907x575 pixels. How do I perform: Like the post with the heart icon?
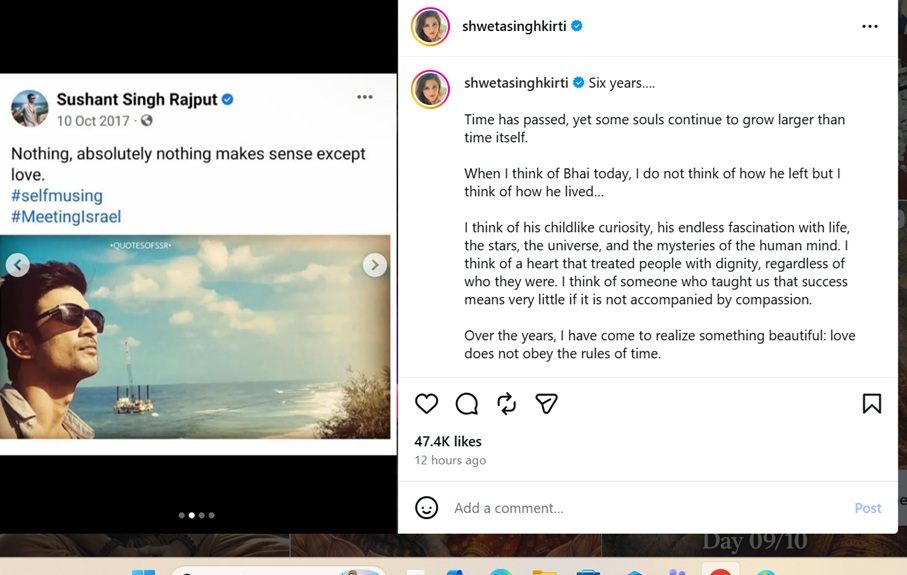426,403
